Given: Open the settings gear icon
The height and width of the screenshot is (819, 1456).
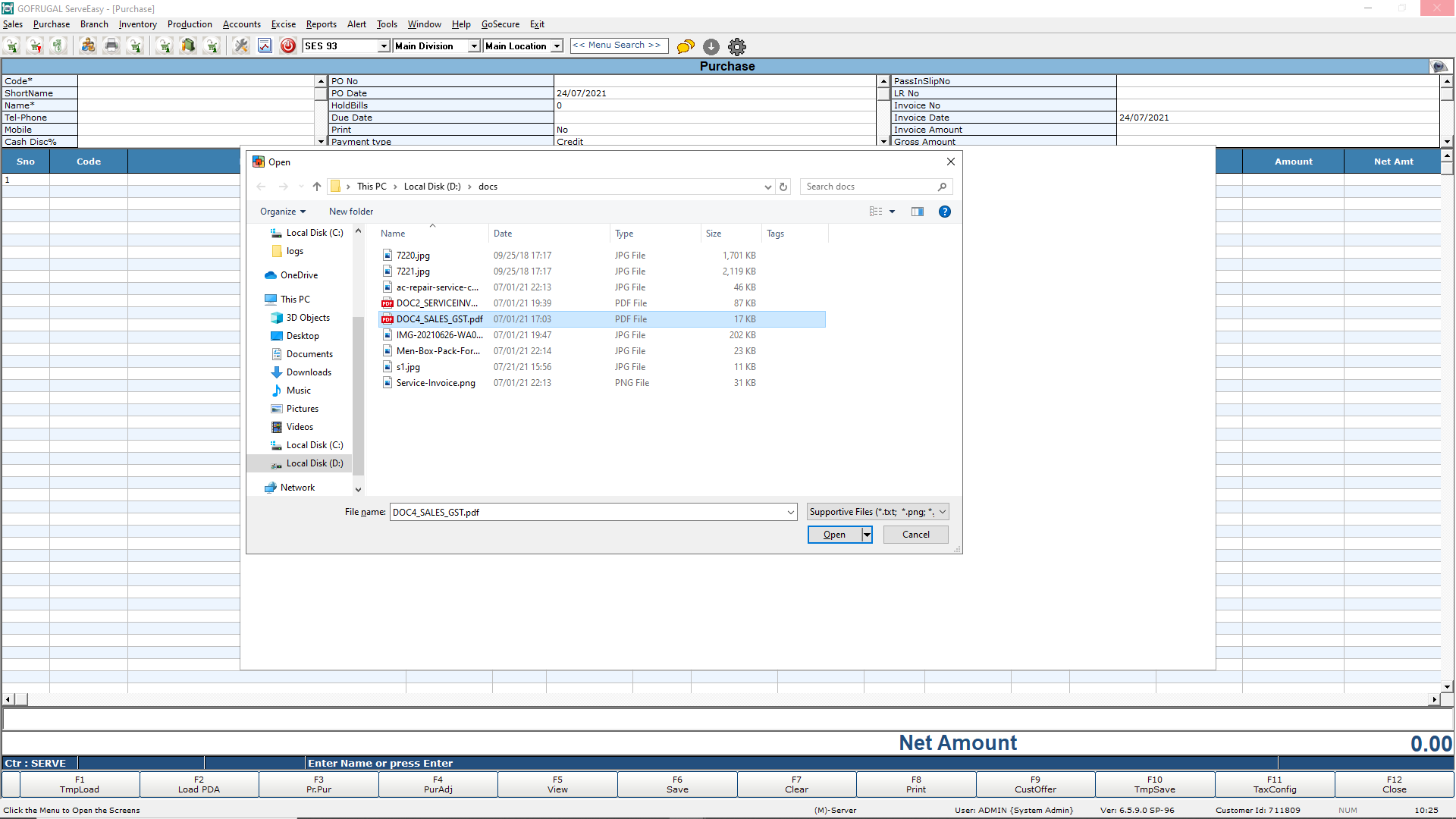Looking at the screenshot, I should tap(736, 47).
